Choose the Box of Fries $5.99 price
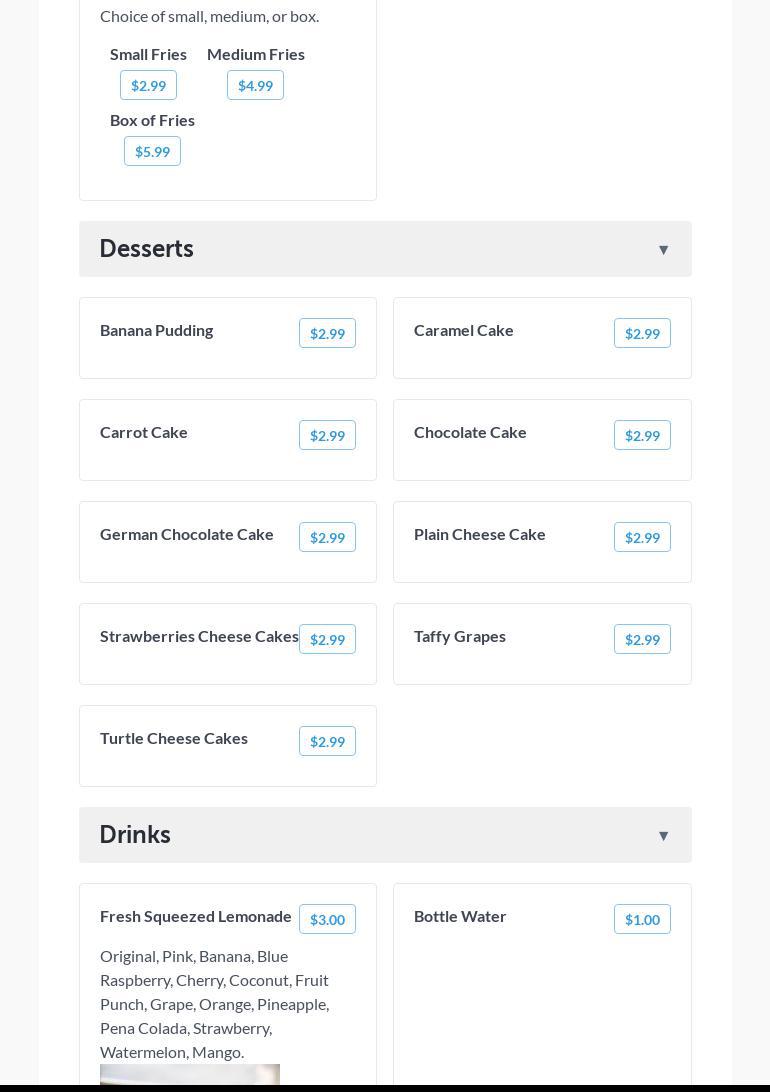The image size is (770, 1092). [152, 152]
